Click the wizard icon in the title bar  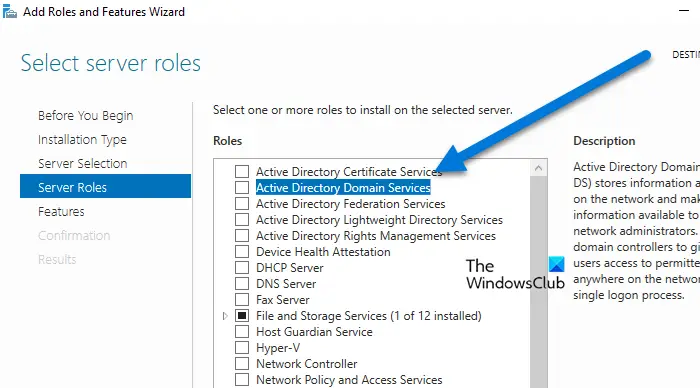coord(9,11)
